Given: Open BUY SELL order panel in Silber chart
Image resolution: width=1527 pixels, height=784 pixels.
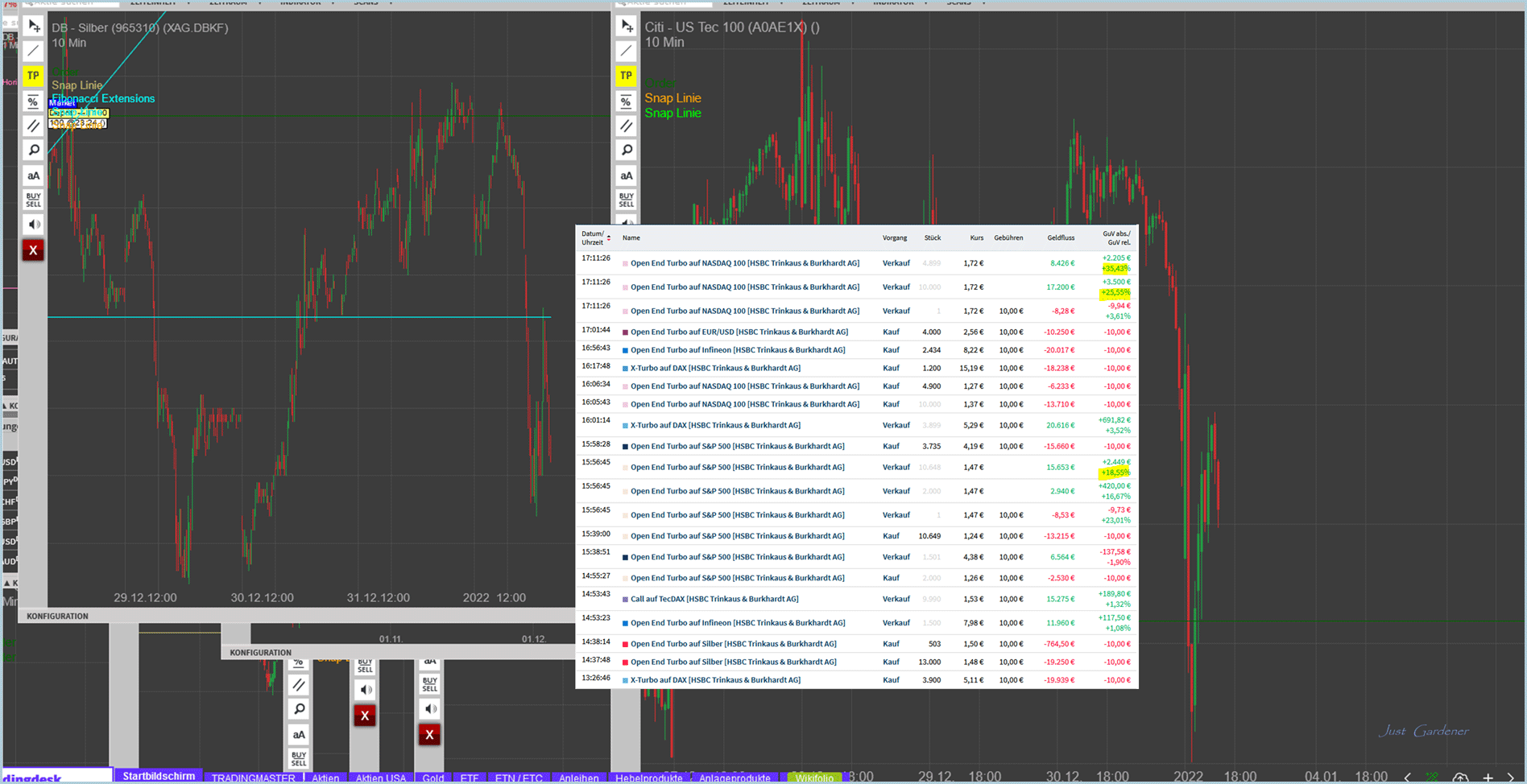Looking at the screenshot, I should 33,200.
